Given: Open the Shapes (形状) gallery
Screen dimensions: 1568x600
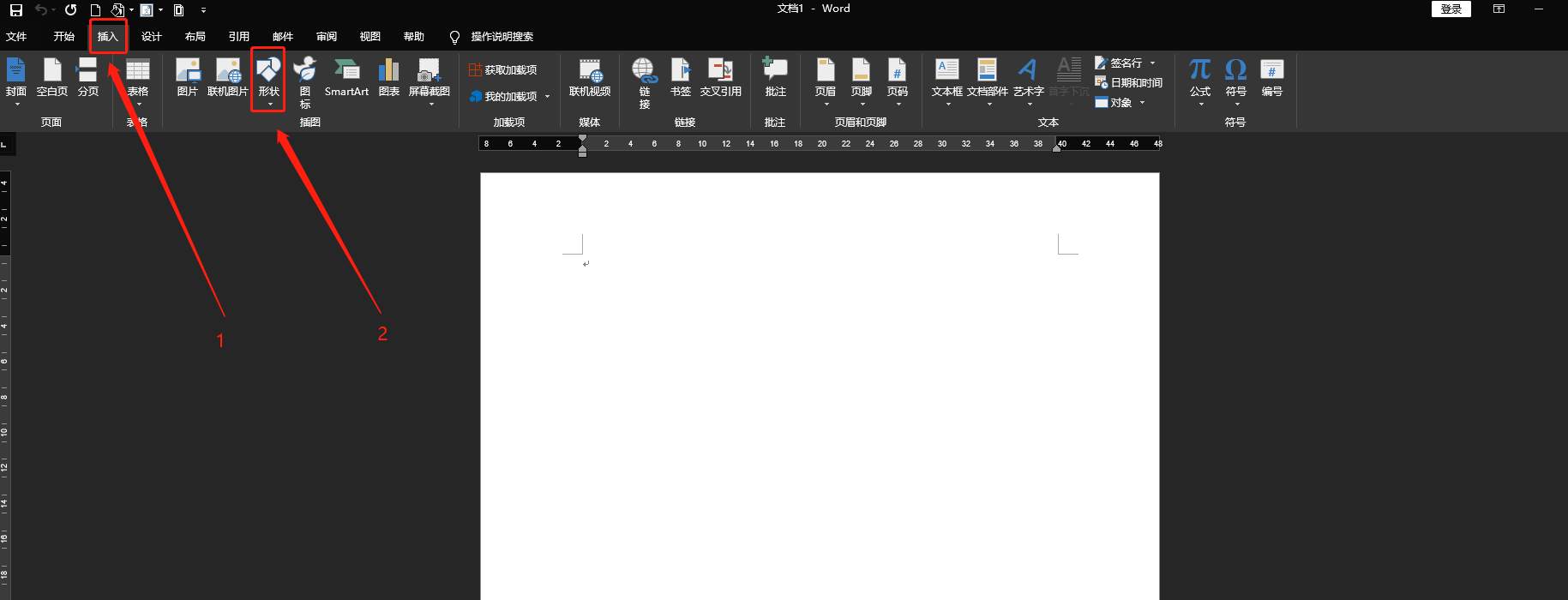Looking at the screenshot, I should tap(268, 81).
